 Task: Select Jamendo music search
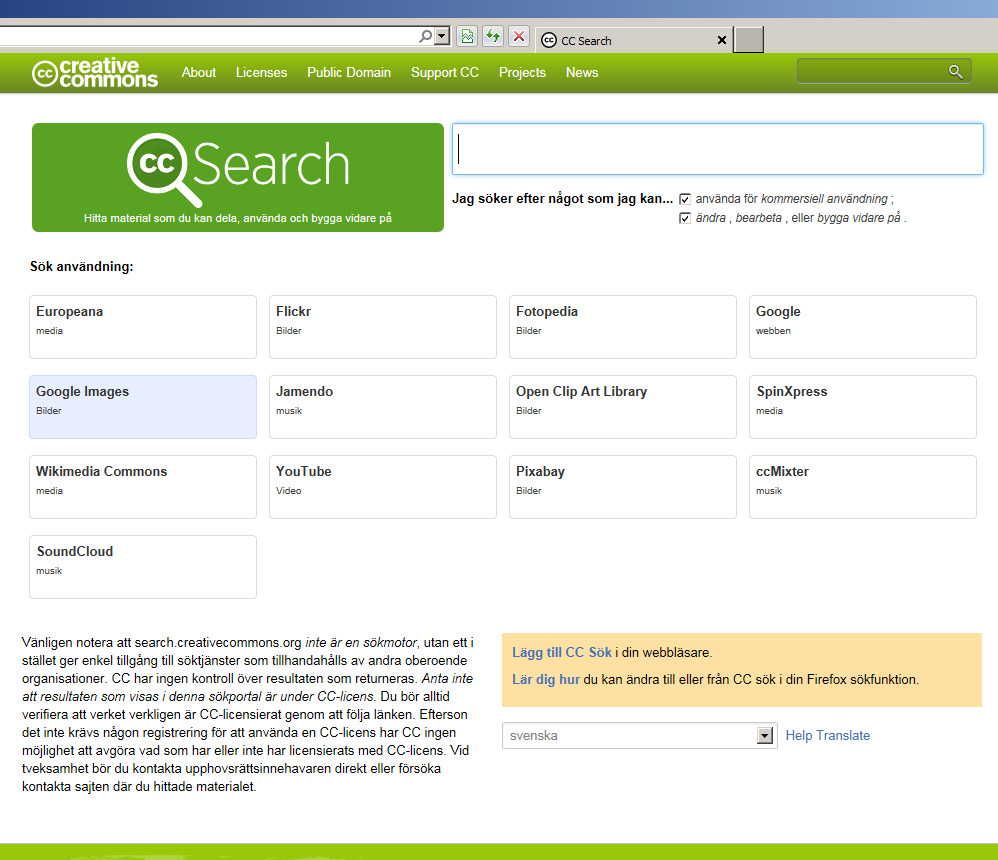(383, 407)
